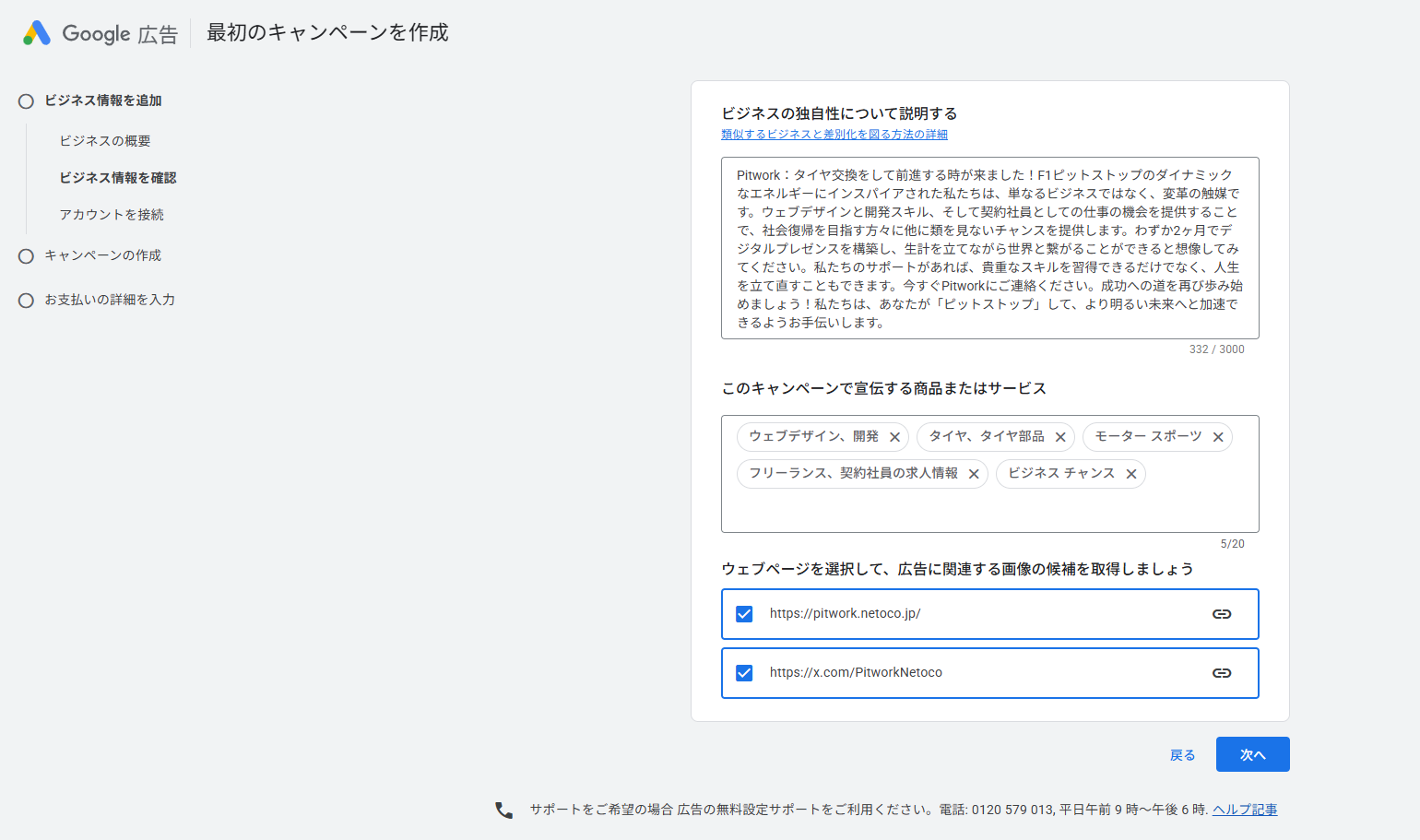
Task: Remove the ウェブデザイン、開発 chip
Action: coord(893,436)
